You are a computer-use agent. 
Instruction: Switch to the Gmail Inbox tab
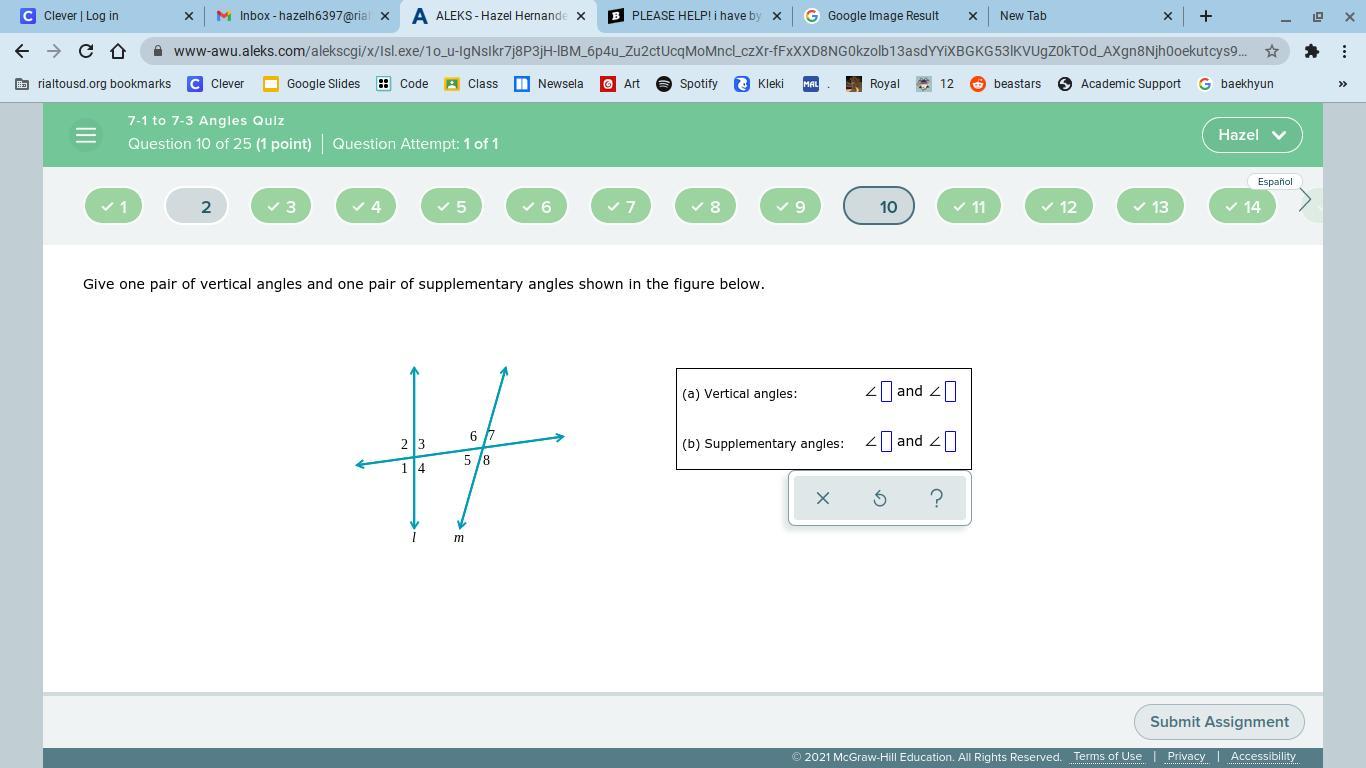pos(303,16)
